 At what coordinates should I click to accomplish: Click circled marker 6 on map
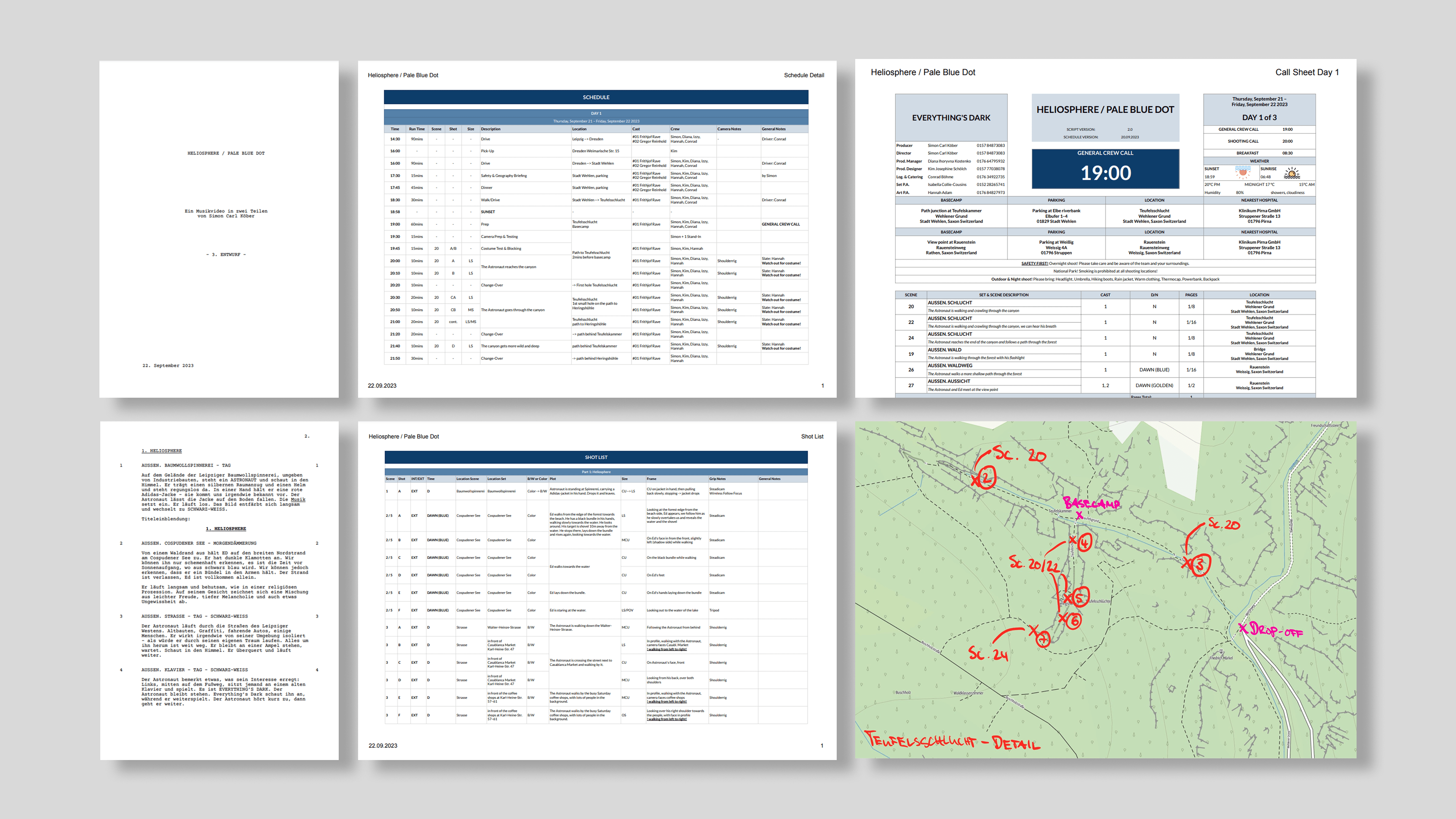tap(1074, 621)
